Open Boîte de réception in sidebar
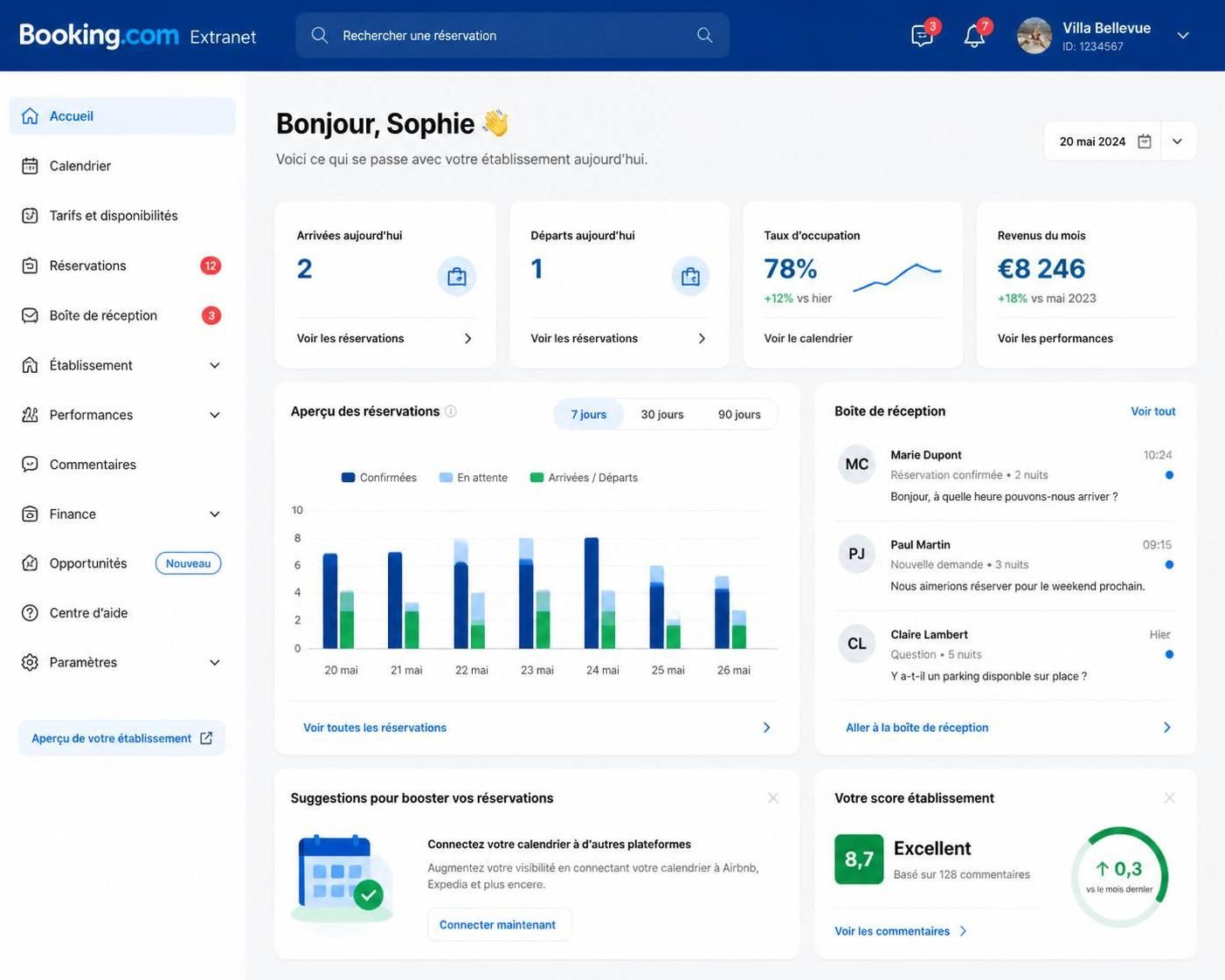1225x980 pixels. pos(122,315)
